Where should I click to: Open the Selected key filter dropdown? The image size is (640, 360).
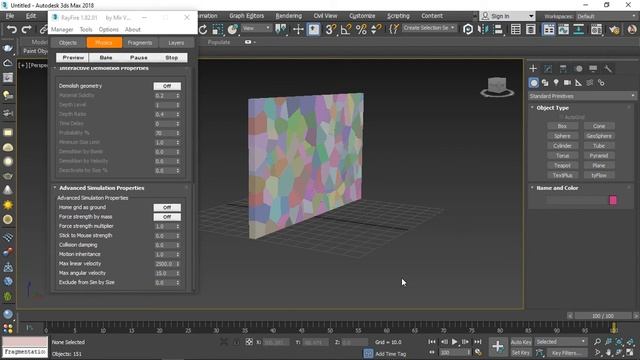coord(561,342)
